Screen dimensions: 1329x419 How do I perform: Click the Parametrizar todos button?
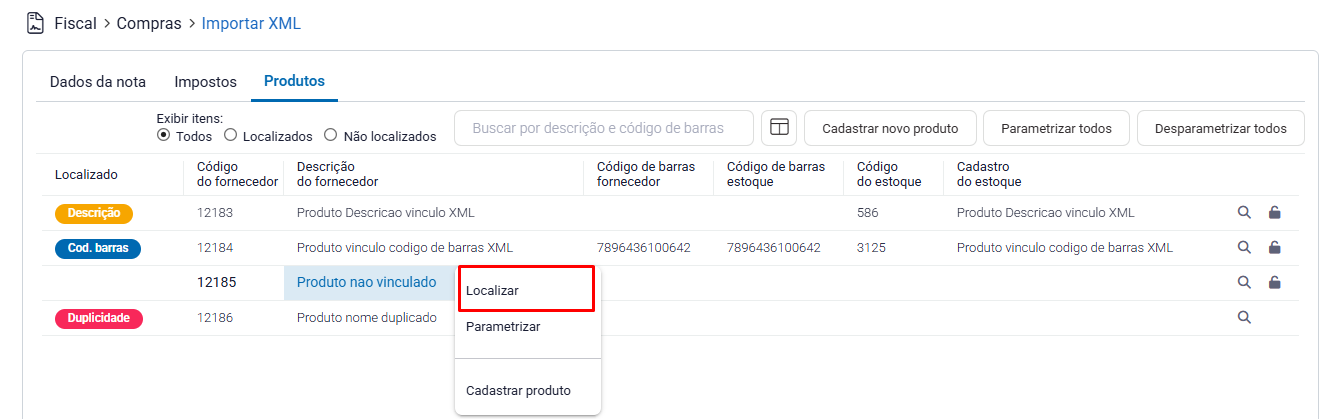(x=1056, y=128)
